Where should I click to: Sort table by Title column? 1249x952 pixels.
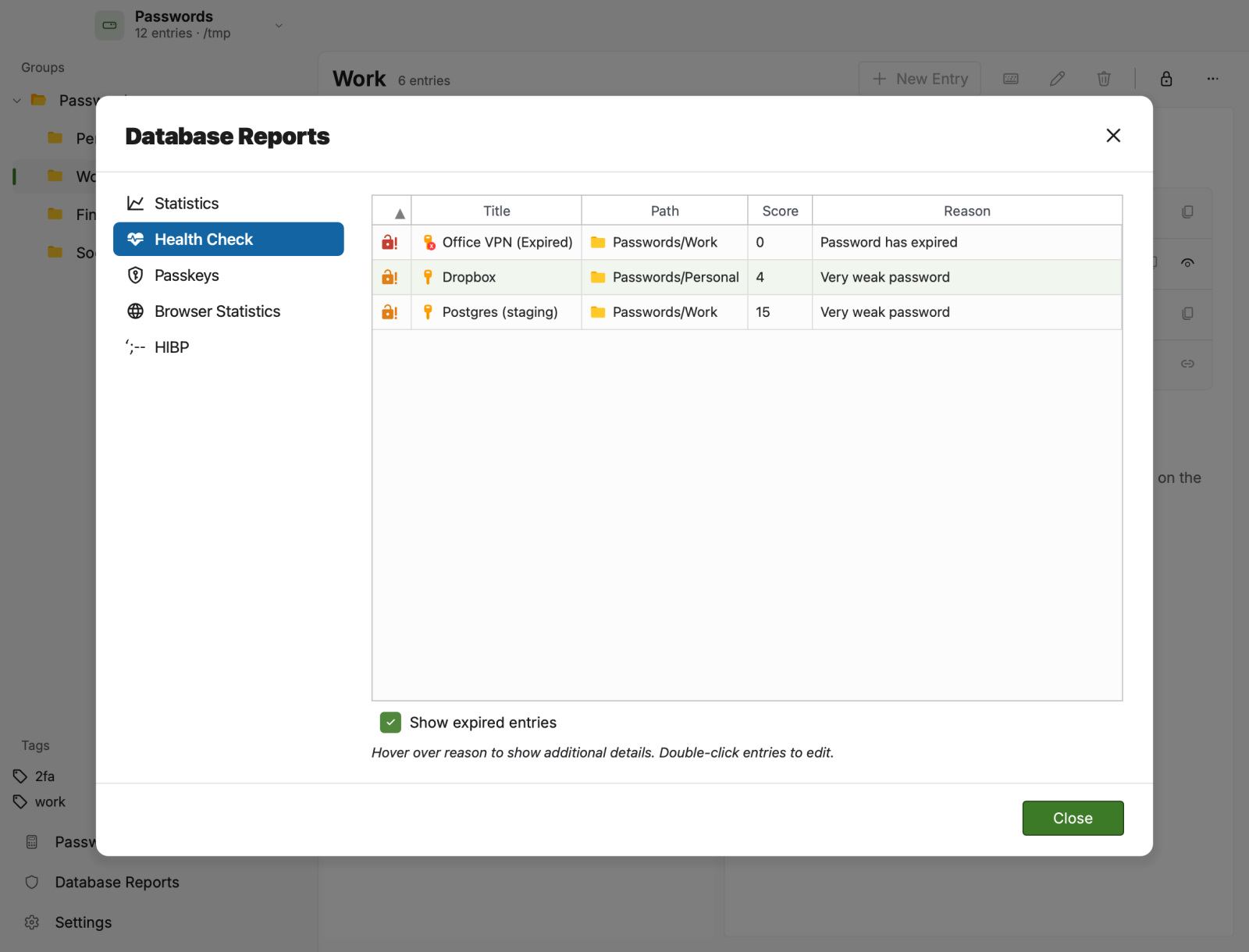tap(496, 211)
